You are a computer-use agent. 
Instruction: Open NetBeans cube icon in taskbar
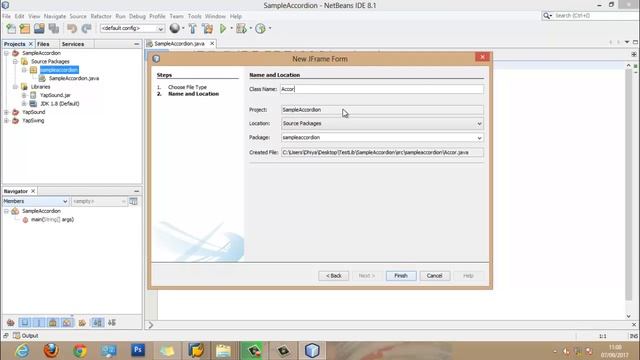pyautogui.click(x=312, y=351)
